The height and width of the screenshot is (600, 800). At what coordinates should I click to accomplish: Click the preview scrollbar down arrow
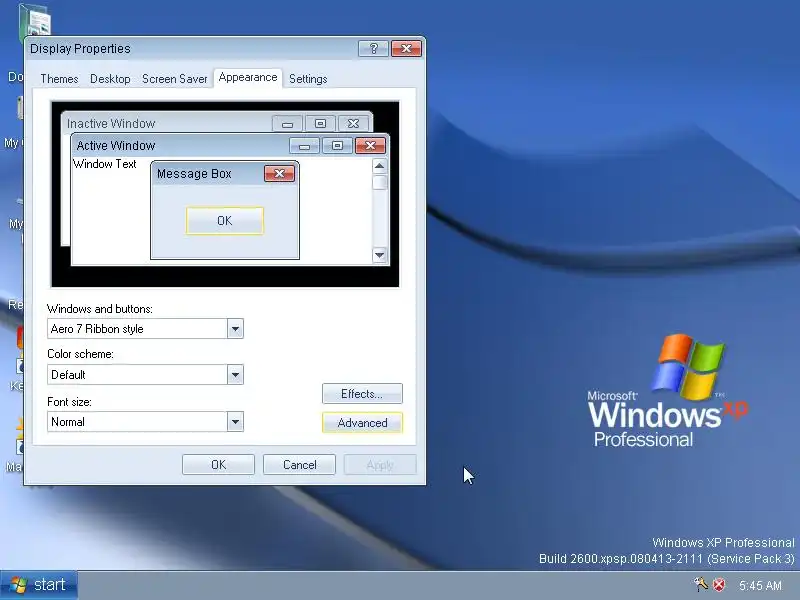(x=379, y=255)
